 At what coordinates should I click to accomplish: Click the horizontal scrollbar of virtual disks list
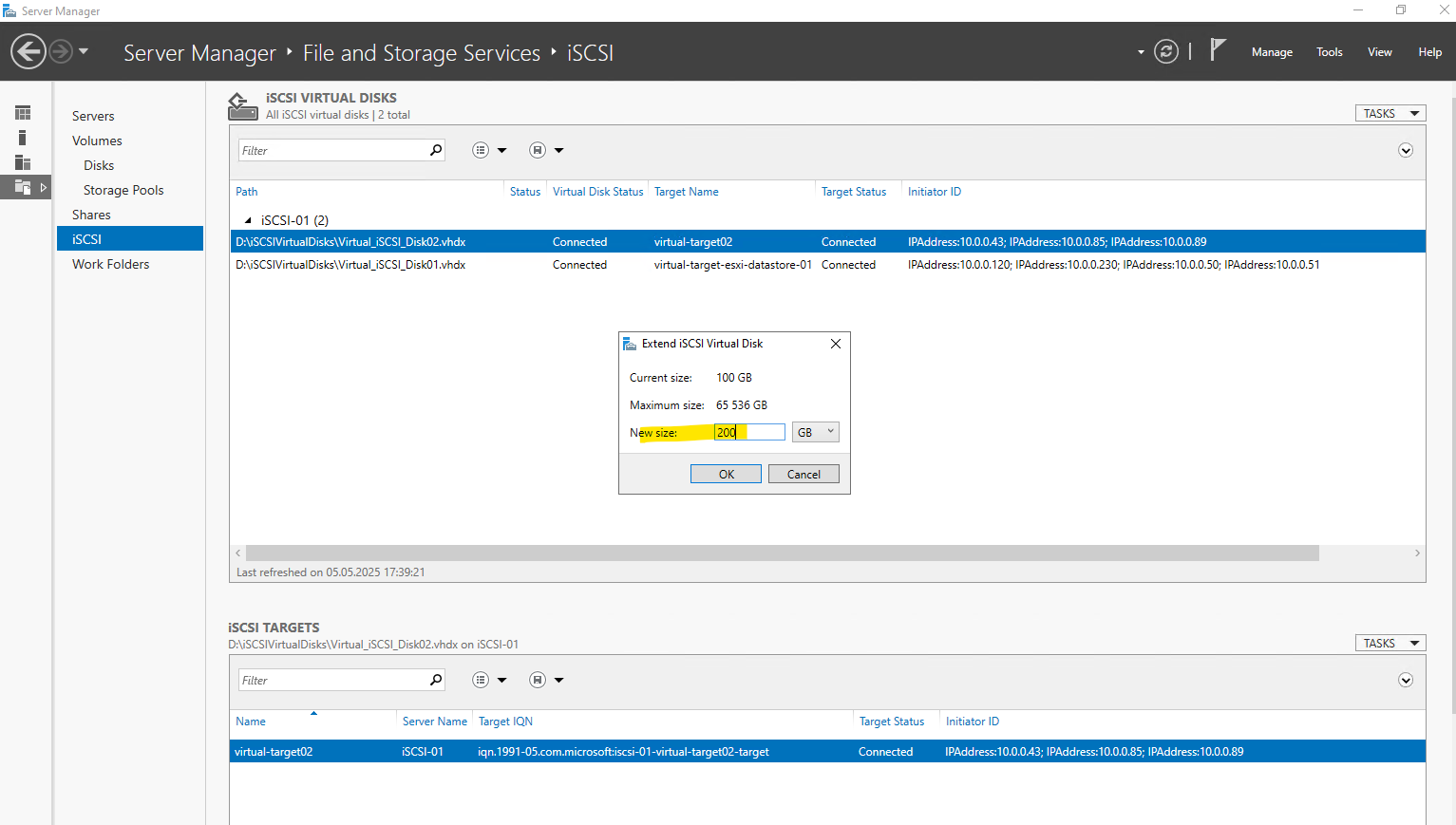(782, 553)
